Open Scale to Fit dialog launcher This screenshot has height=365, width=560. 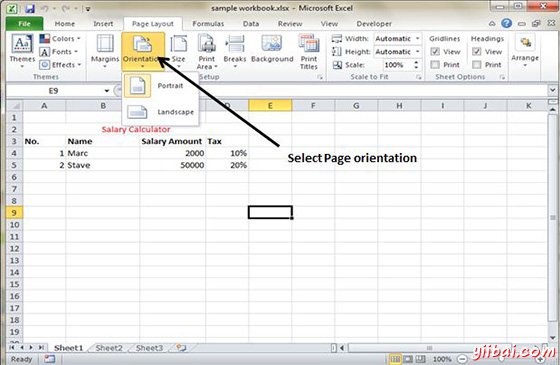pyautogui.click(x=419, y=77)
